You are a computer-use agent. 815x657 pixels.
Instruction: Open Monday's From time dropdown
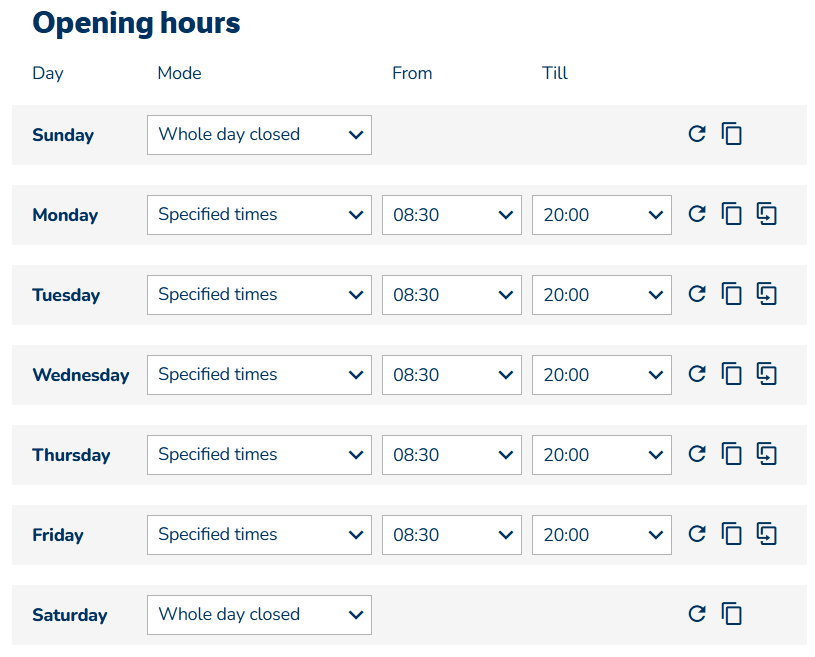coord(451,215)
